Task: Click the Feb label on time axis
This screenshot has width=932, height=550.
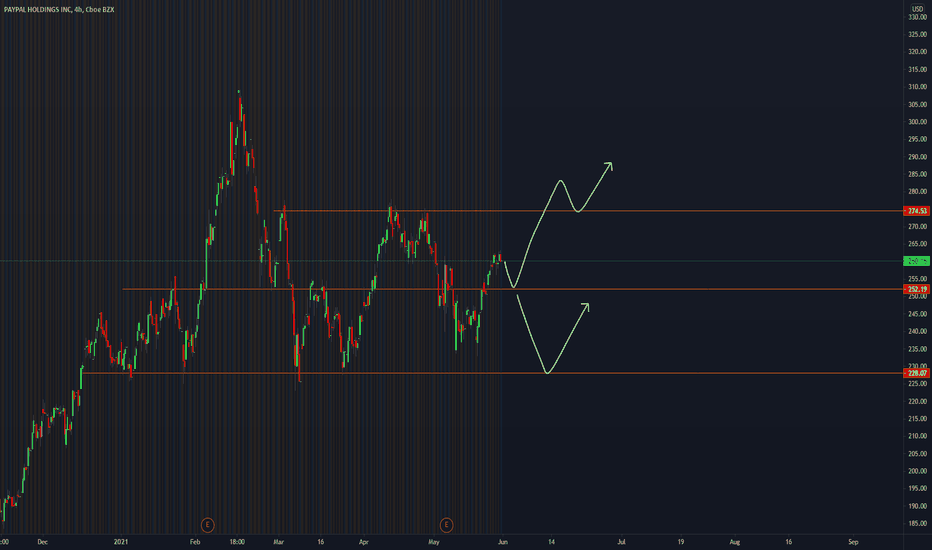Action: (195, 542)
